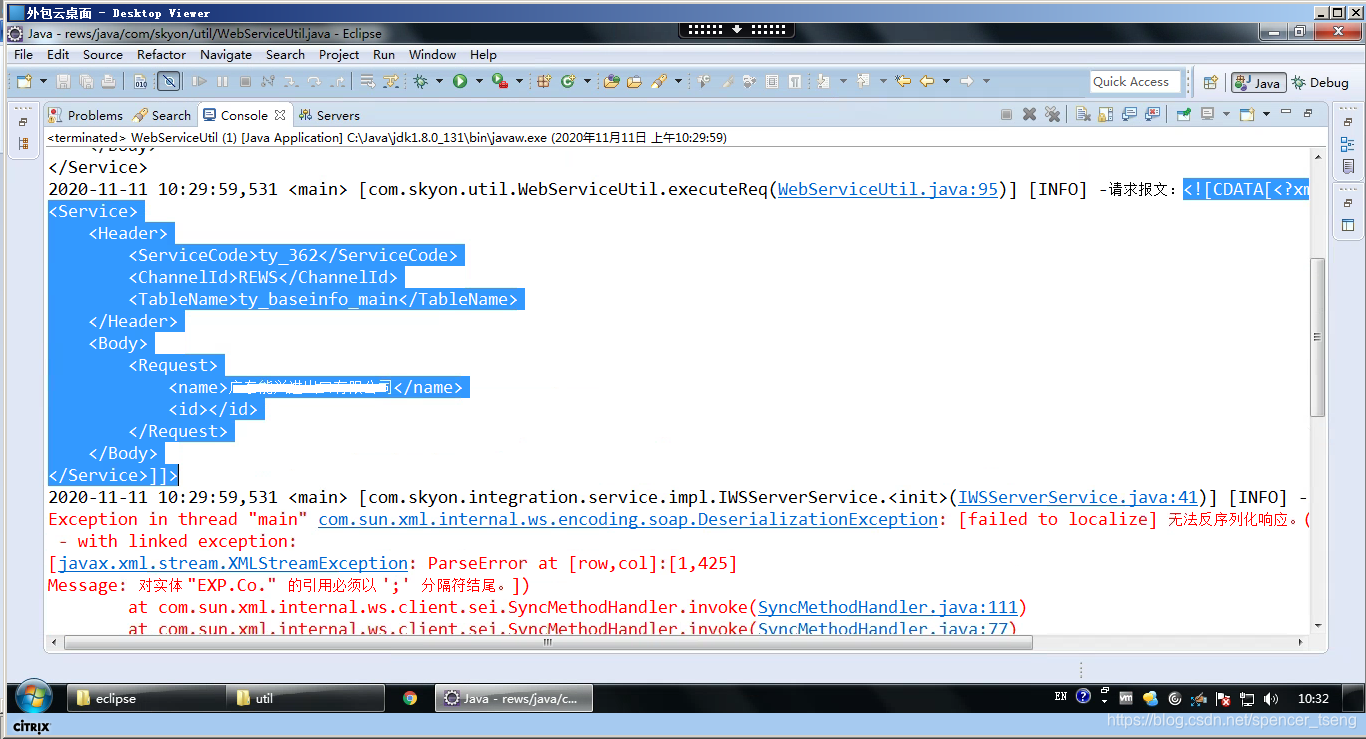Toggle Show Console When Standard Out Changes
1366x739 pixels.
tap(1130, 113)
